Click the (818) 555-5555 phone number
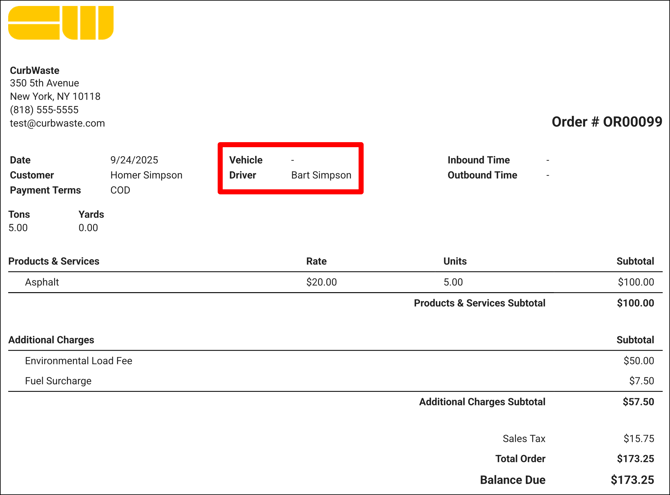The image size is (670, 495). coord(44,110)
